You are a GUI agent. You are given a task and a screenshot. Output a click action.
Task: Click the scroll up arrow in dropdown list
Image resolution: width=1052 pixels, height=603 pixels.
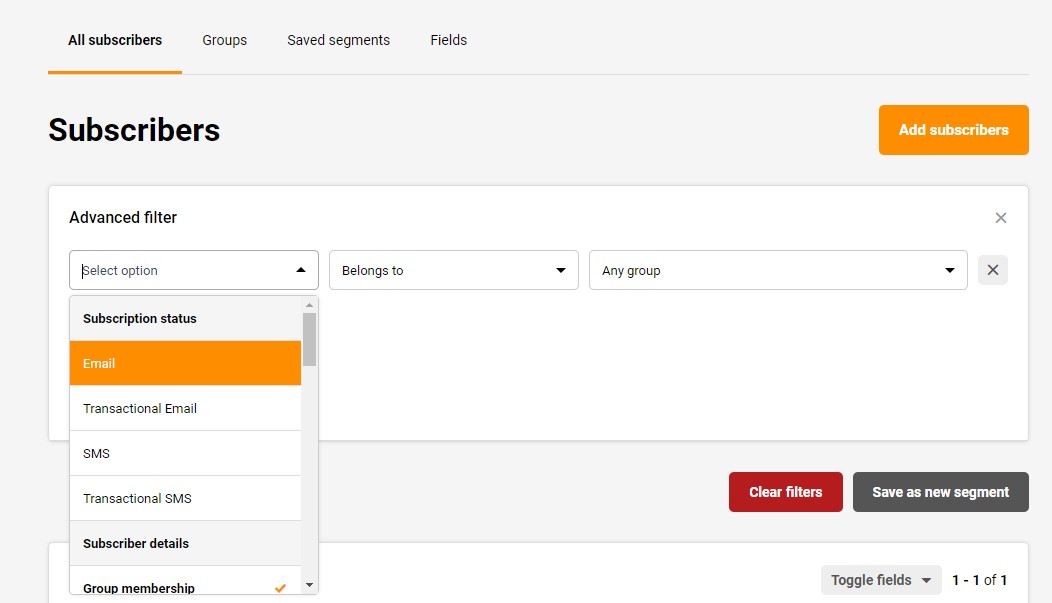(x=309, y=305)
